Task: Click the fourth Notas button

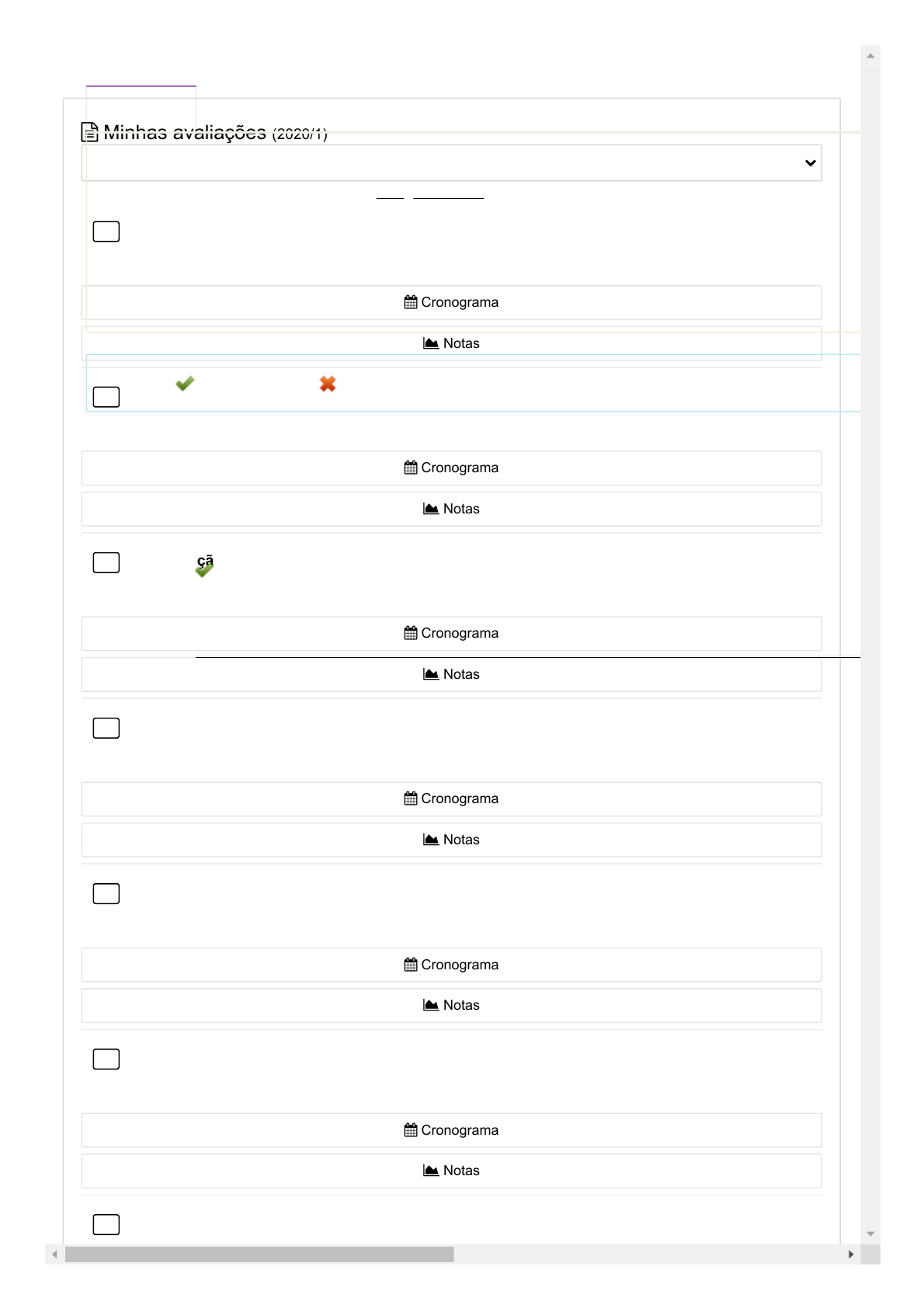Action: (x=451, y=840)
